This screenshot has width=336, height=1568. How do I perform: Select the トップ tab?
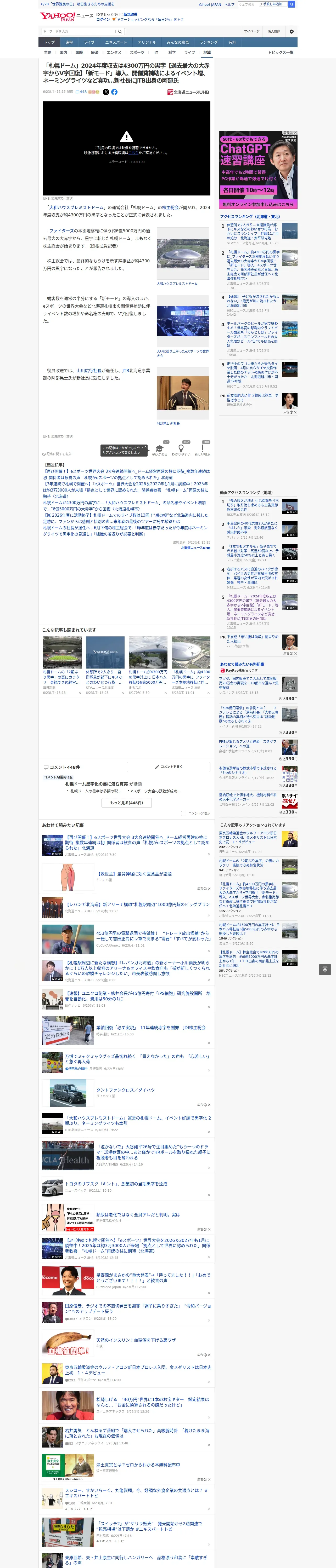tap(49, 43)
